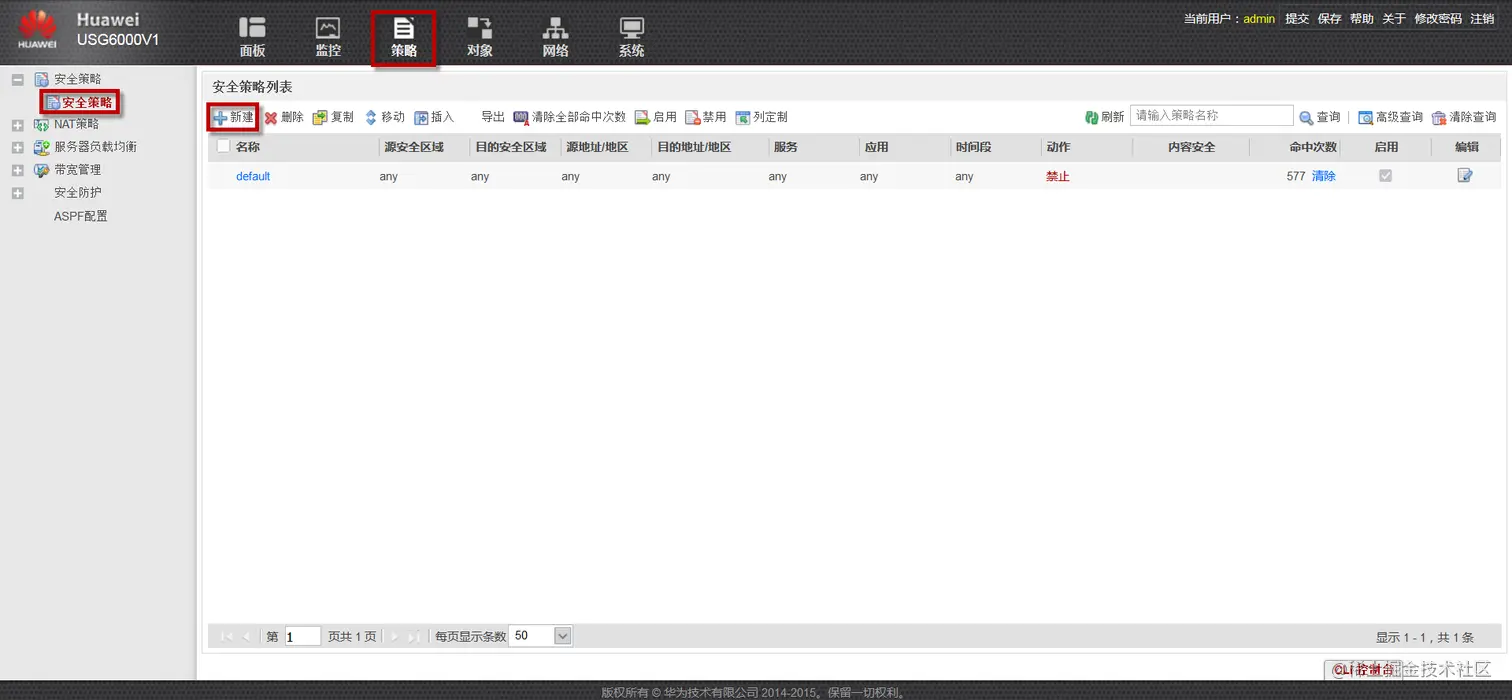1512x700 pixels.
Task: Click the Huawei logo
Action: pos(38,29)
